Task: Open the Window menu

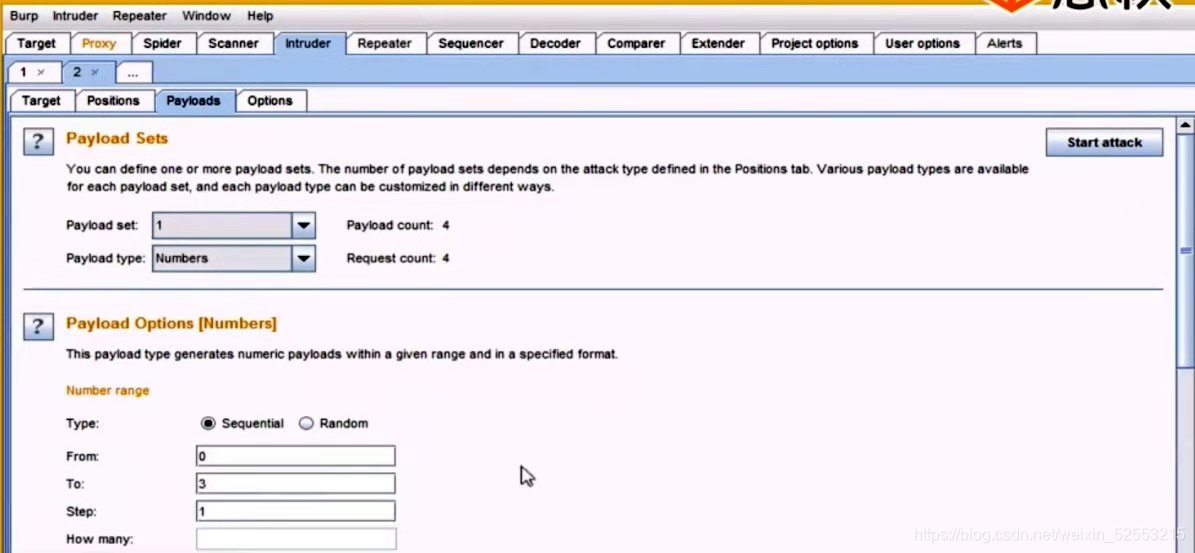Action: tap(207, 15)
